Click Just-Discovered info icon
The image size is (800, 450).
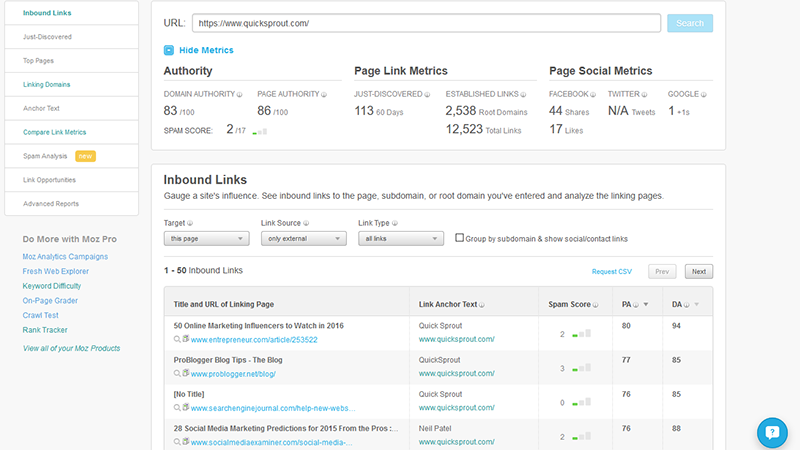(427, 94)
